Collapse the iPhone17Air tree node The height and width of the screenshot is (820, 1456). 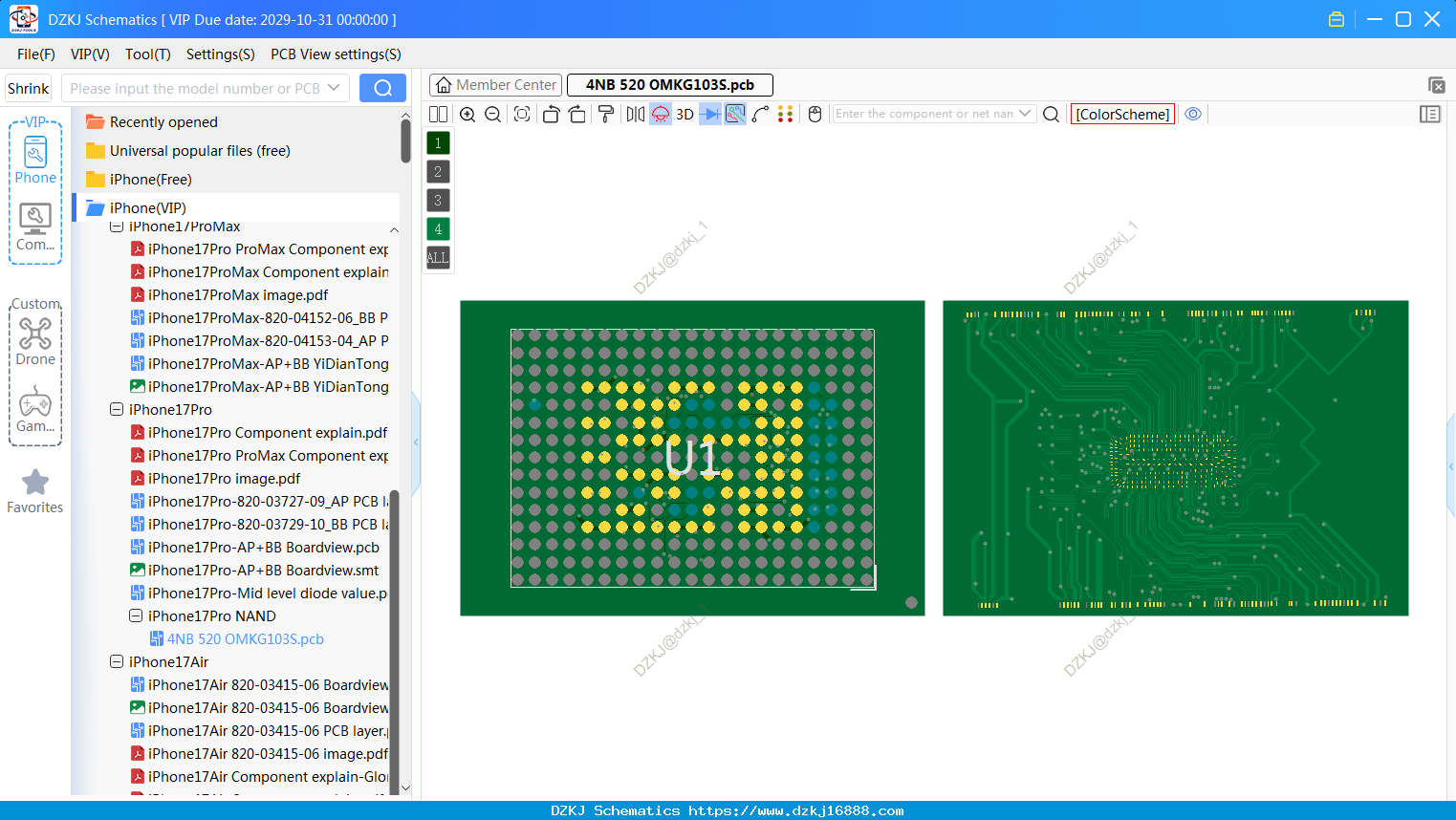coord(117,661)
